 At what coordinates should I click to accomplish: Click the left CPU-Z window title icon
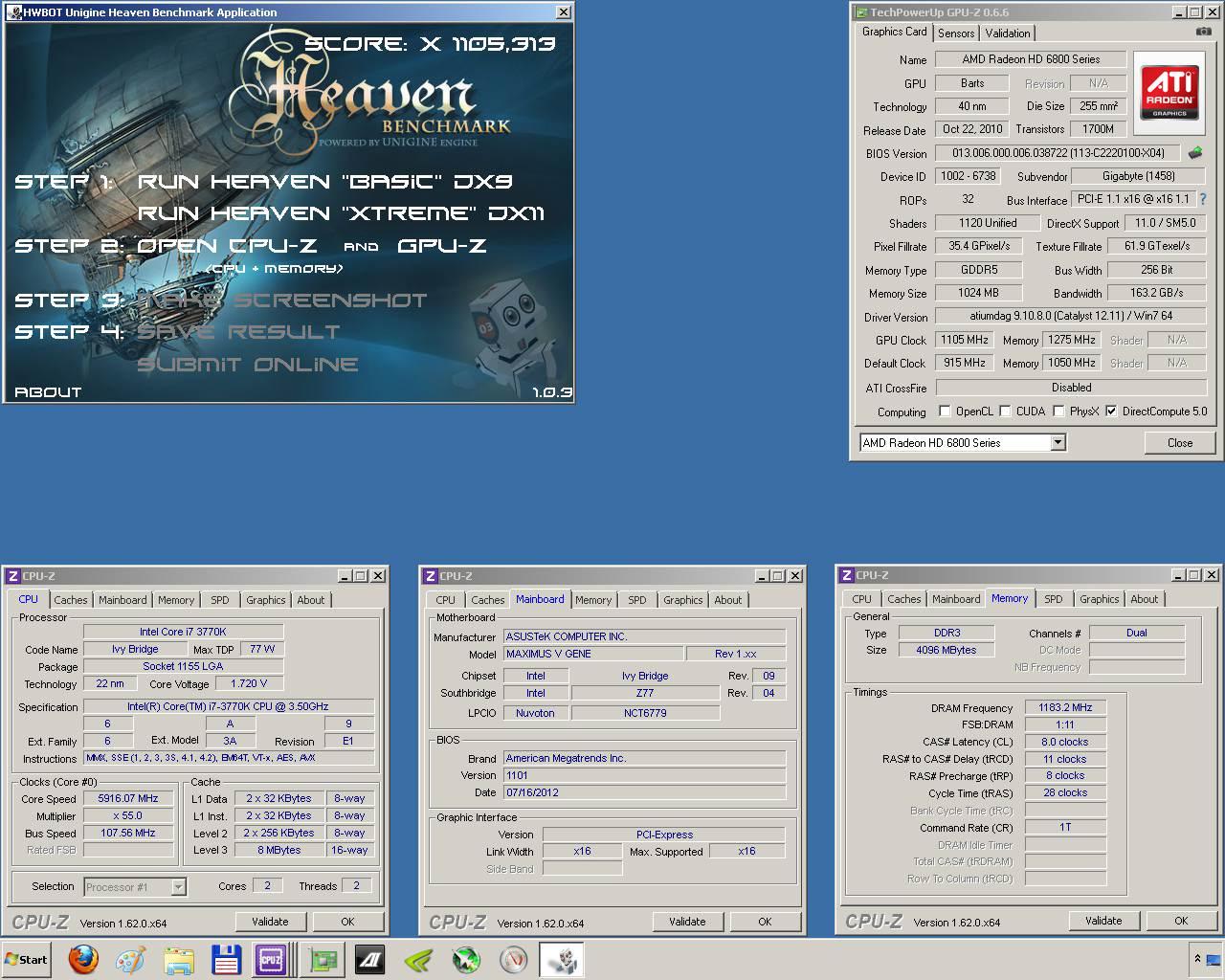12,576
